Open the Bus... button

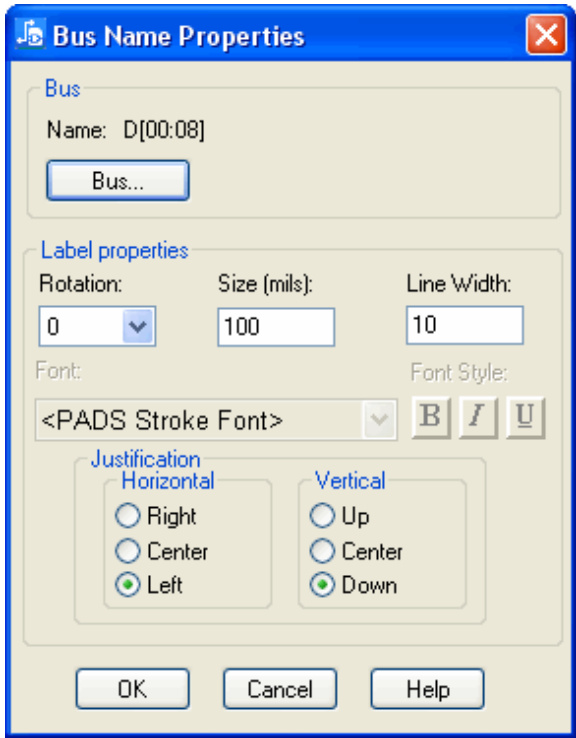118,181
